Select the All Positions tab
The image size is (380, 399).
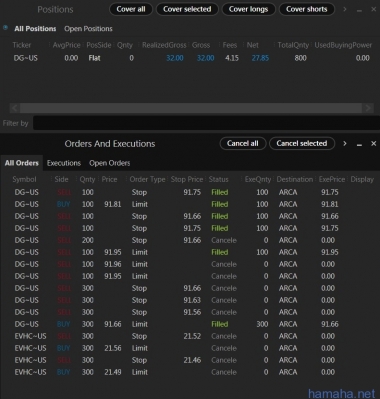click(35, 29)
